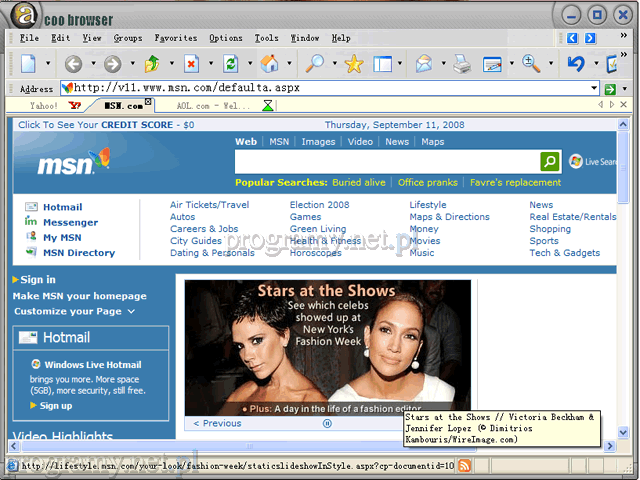
Task: Close the MSN.com tab with its X
Action: click(148, 101)
